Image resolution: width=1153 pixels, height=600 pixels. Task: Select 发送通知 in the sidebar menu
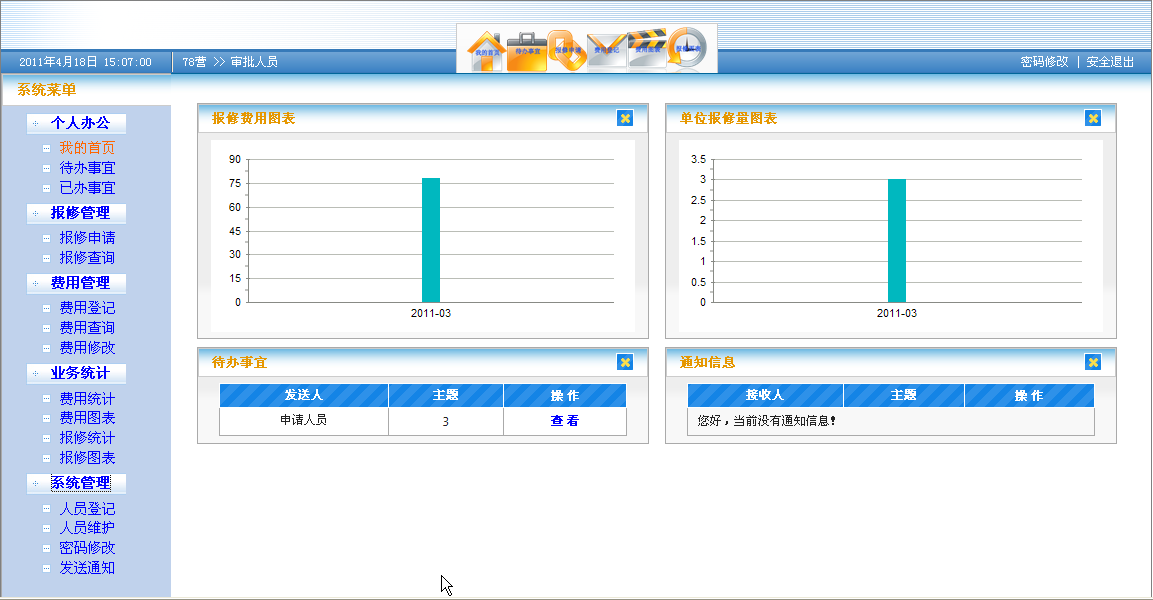point(88,569)
